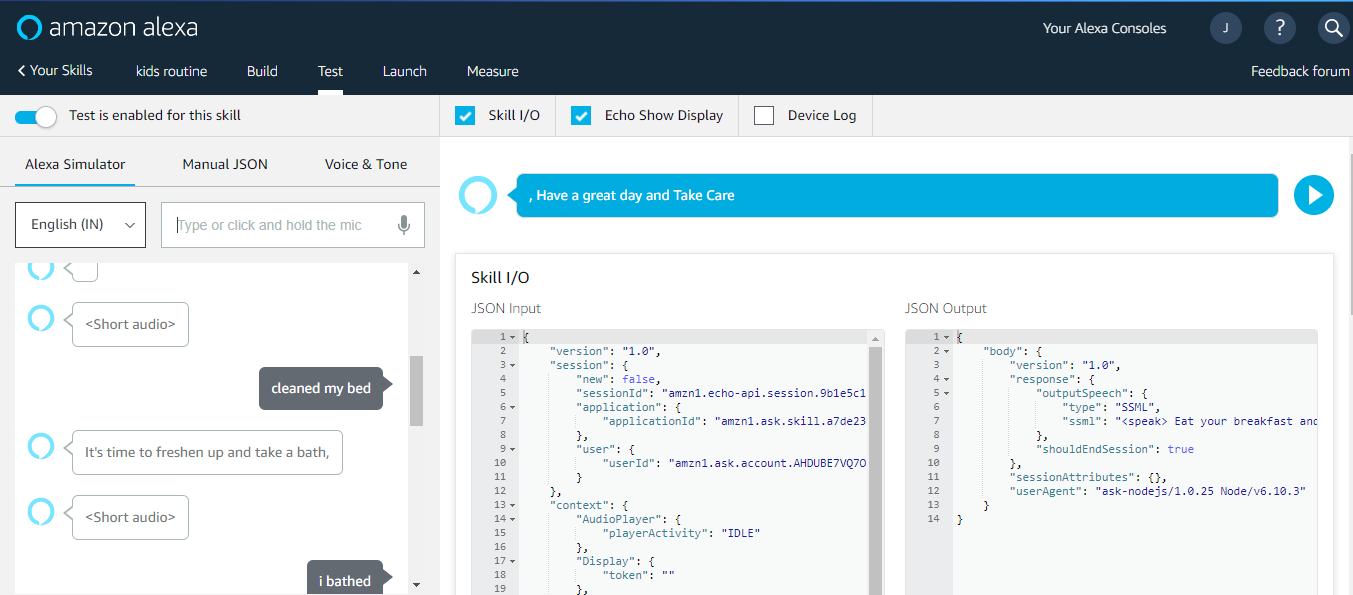Click the microphone icon in input box
Screen dimensions: 1353x595
[x=404, y=225]
